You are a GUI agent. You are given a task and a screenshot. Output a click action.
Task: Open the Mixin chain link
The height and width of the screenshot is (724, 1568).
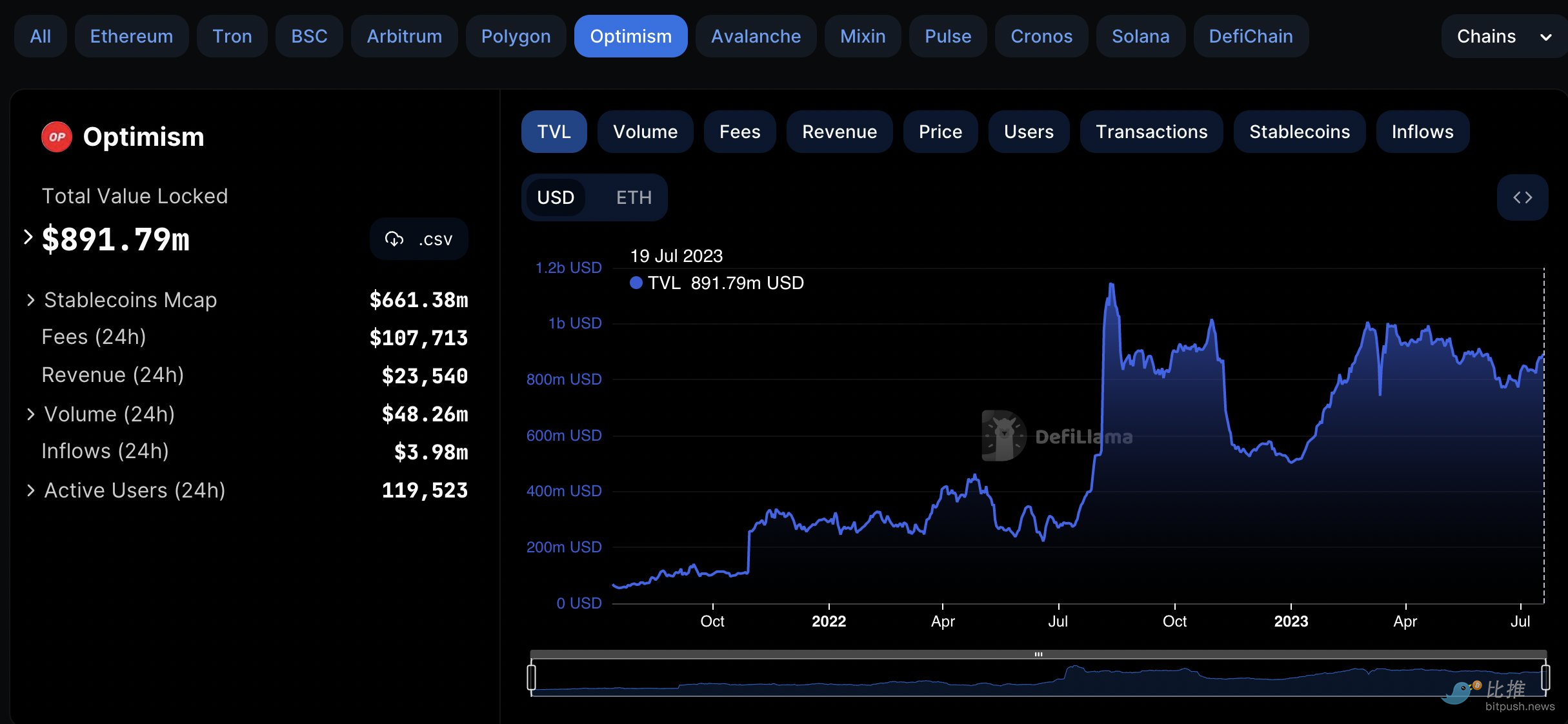863,36
